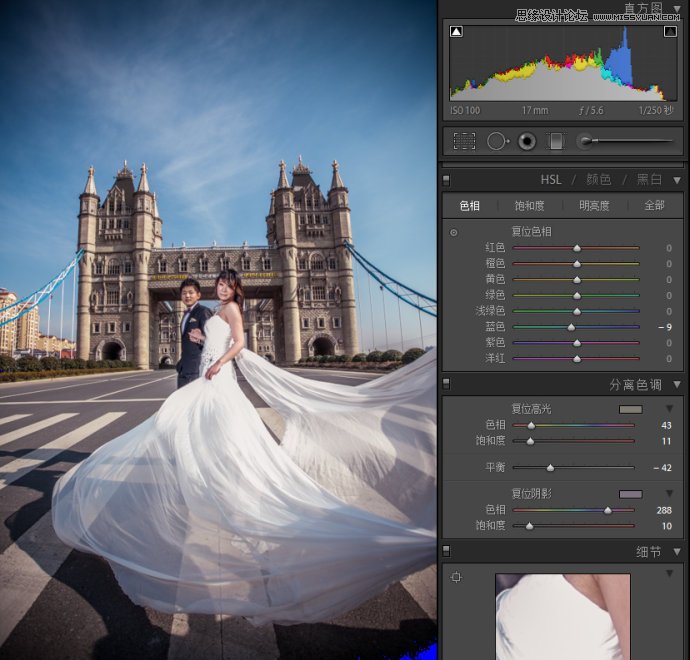Click 复位色相 to reset hue
This screenshot has width=690, height=660.
tap(530, 232)
